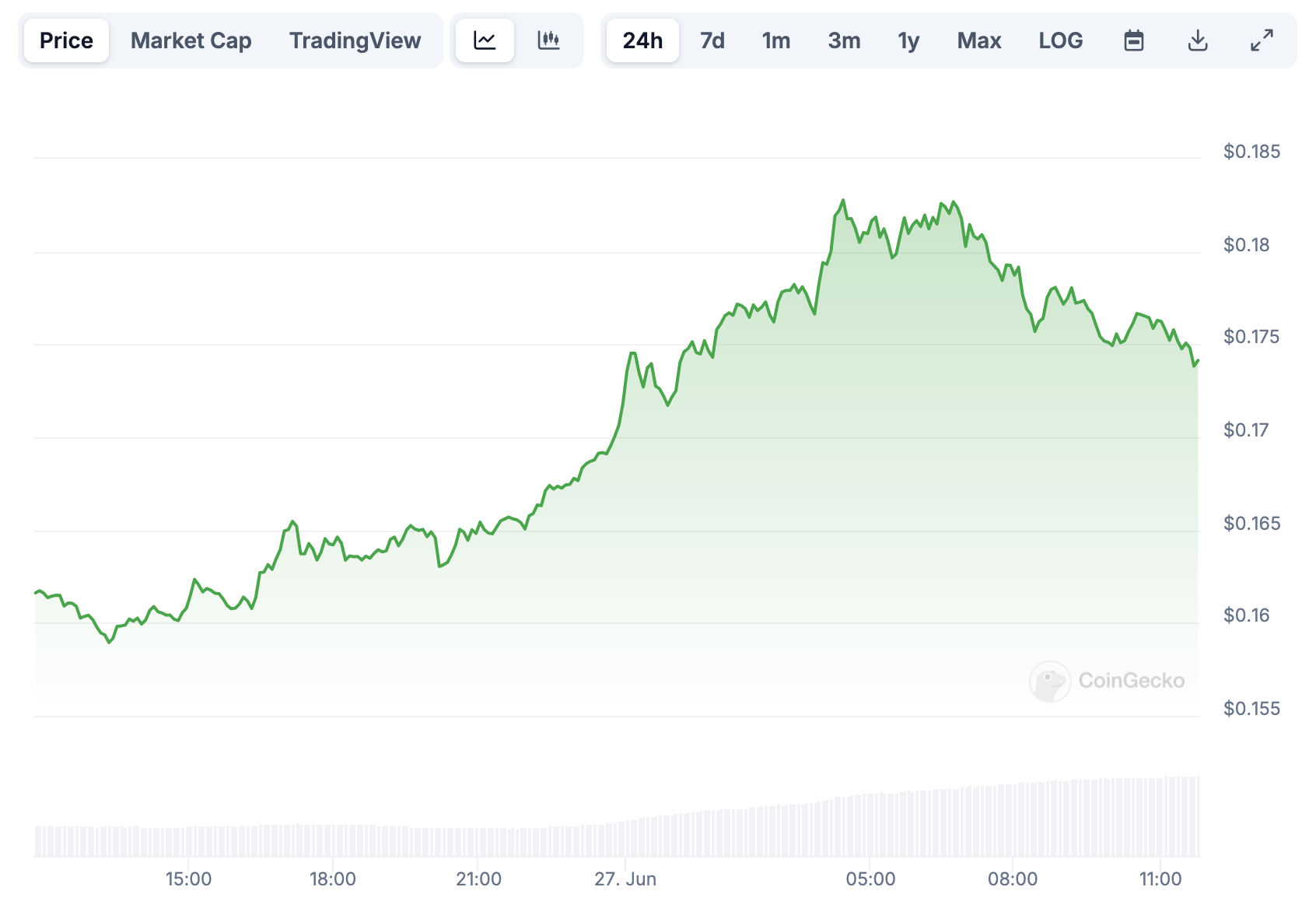
Task: Toggle LOG scale on chart
Action: (1060, 40)
